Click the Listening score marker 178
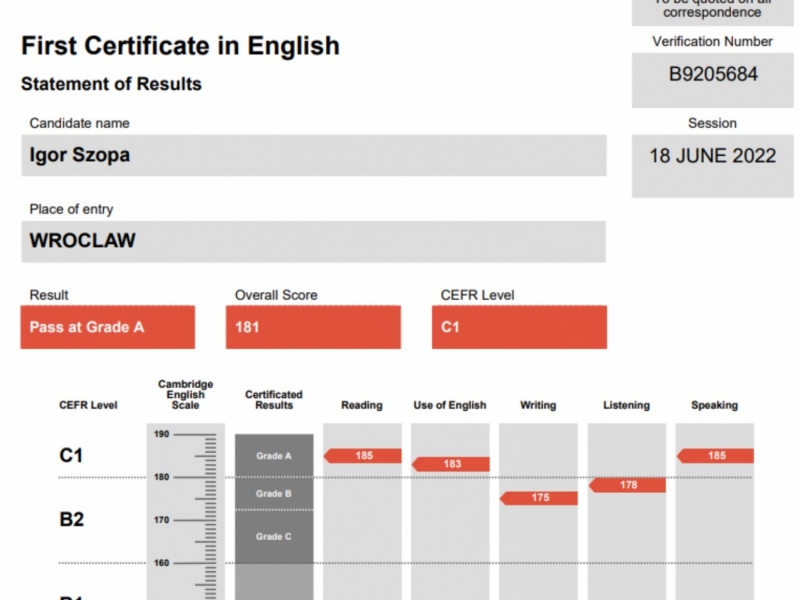Screen dimensions: 800x600 [628, 485]
